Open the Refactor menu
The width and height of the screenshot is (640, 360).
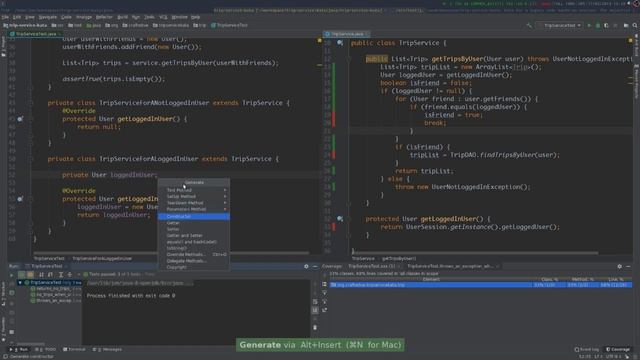[104, 17]
